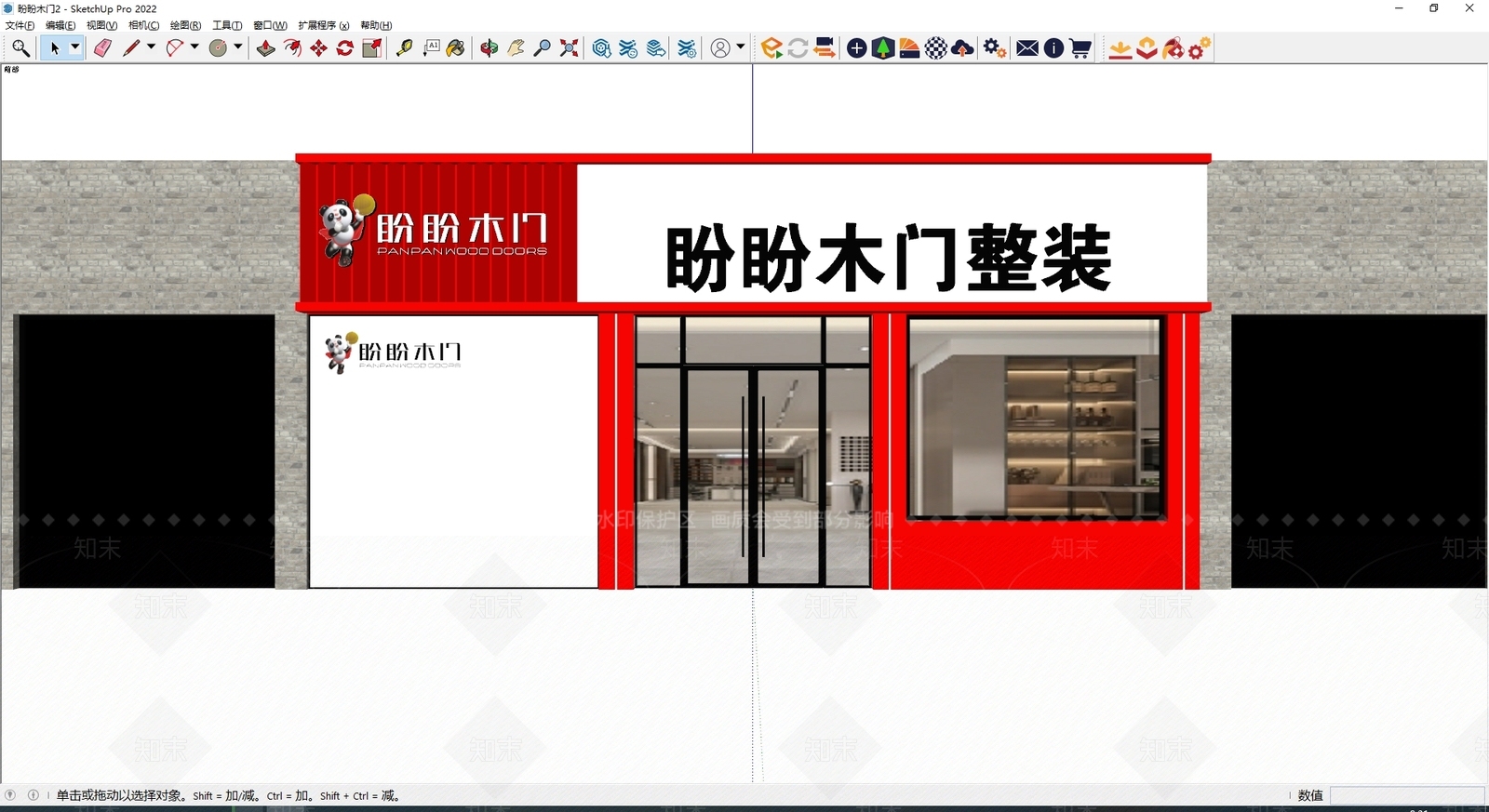Click the Search SketchUp magnifier icon
Screen dimensions: 1489x812
click(20, 48)
